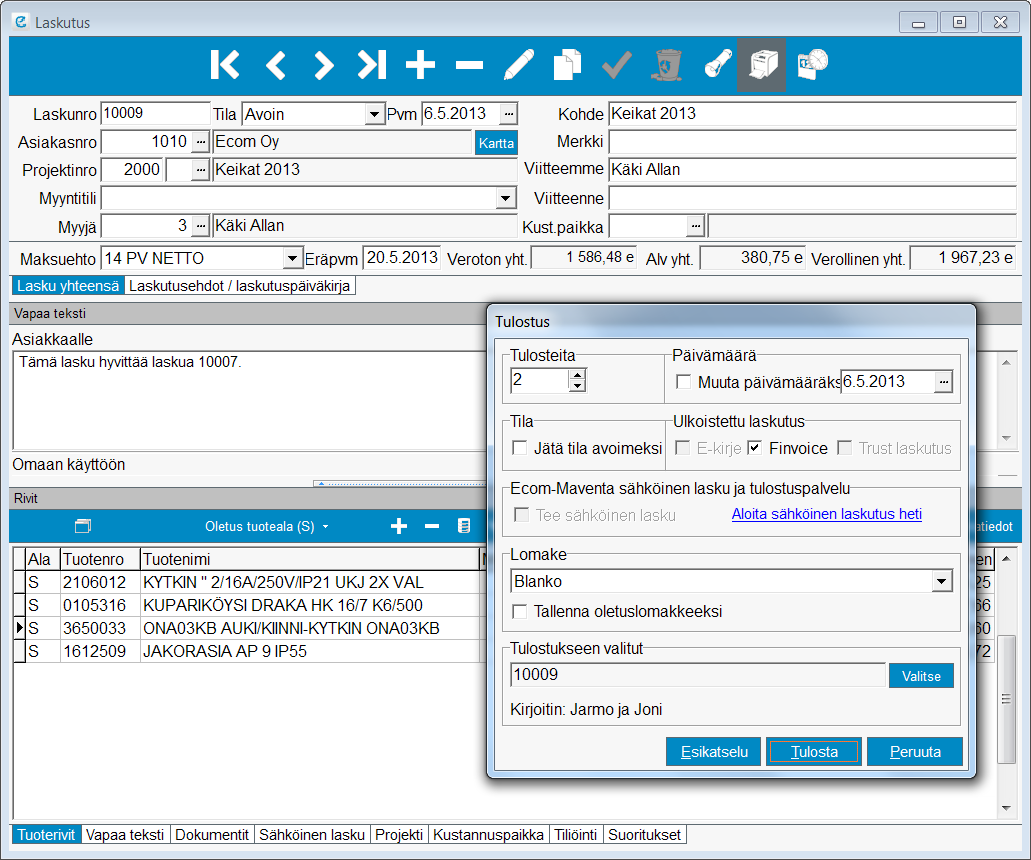This screenshot has height=860, width=1031.
Task: Open Aloita sähköinen laskutus heti link
Action: tap(827, 514)
